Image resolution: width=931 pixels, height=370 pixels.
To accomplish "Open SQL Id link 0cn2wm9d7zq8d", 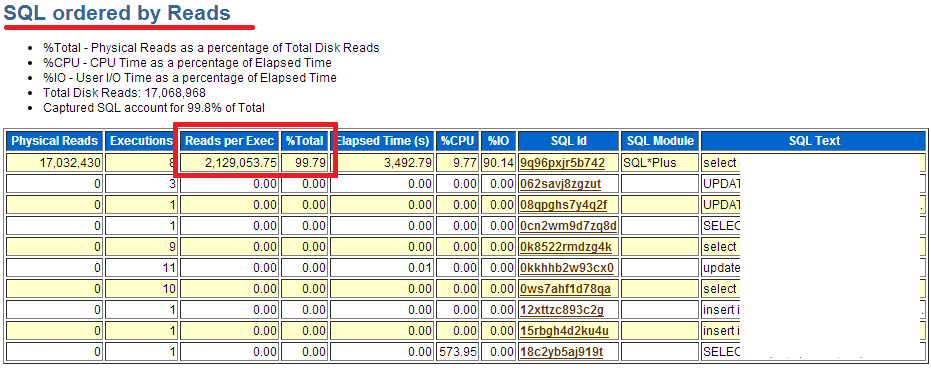I will coord(568,226).
